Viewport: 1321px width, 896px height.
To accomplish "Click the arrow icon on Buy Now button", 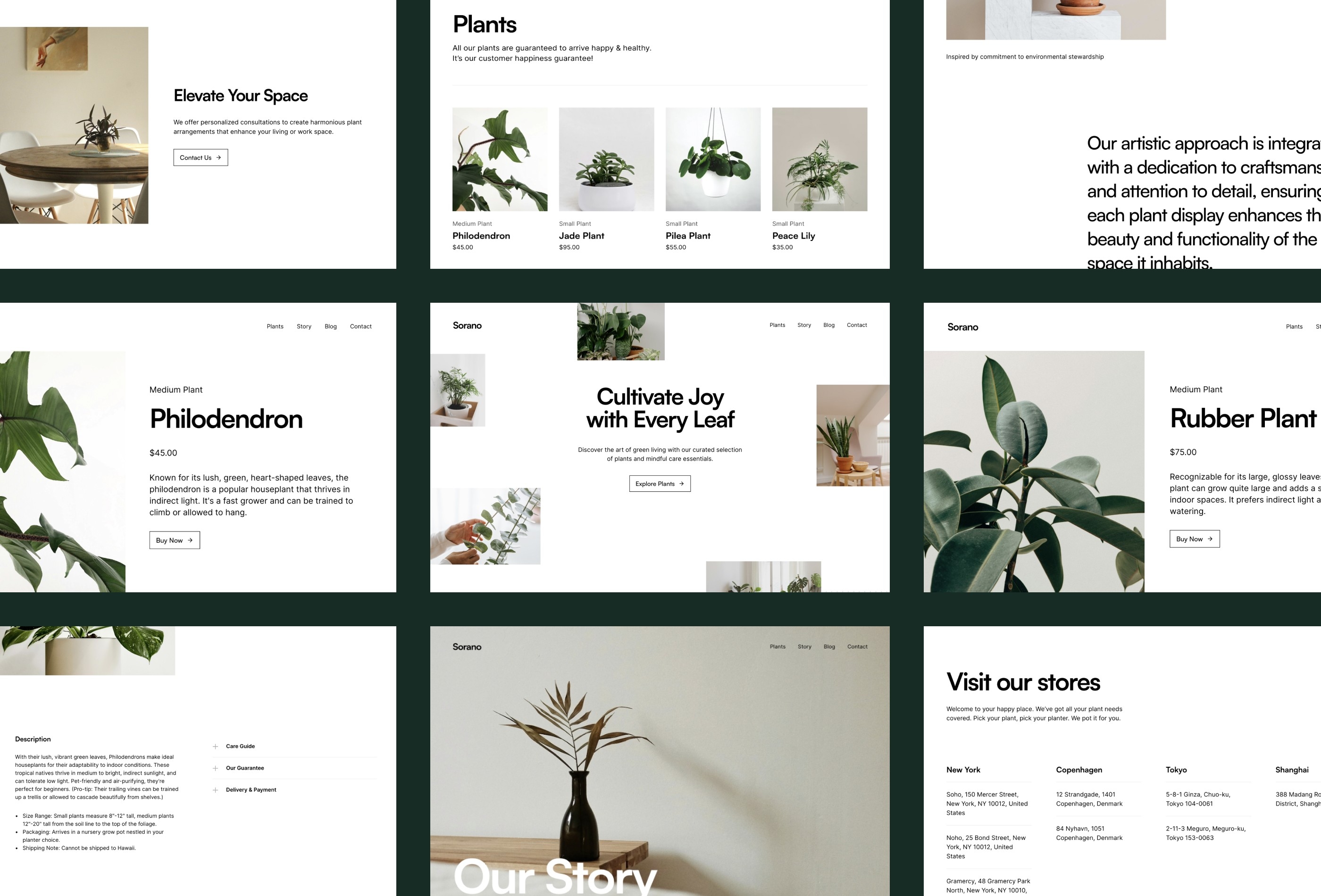I will (x=191, y=540).
